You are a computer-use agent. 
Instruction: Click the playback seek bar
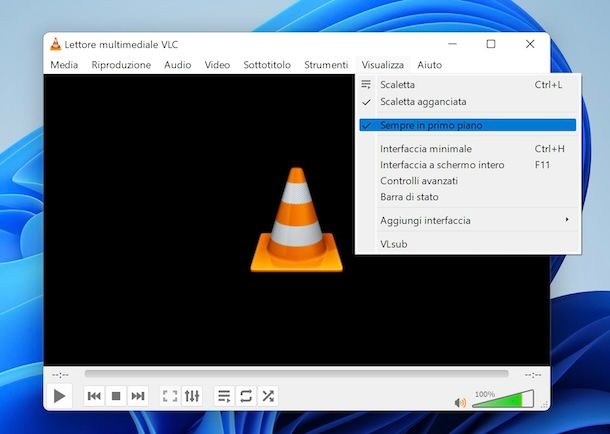(x=296, y=374)
